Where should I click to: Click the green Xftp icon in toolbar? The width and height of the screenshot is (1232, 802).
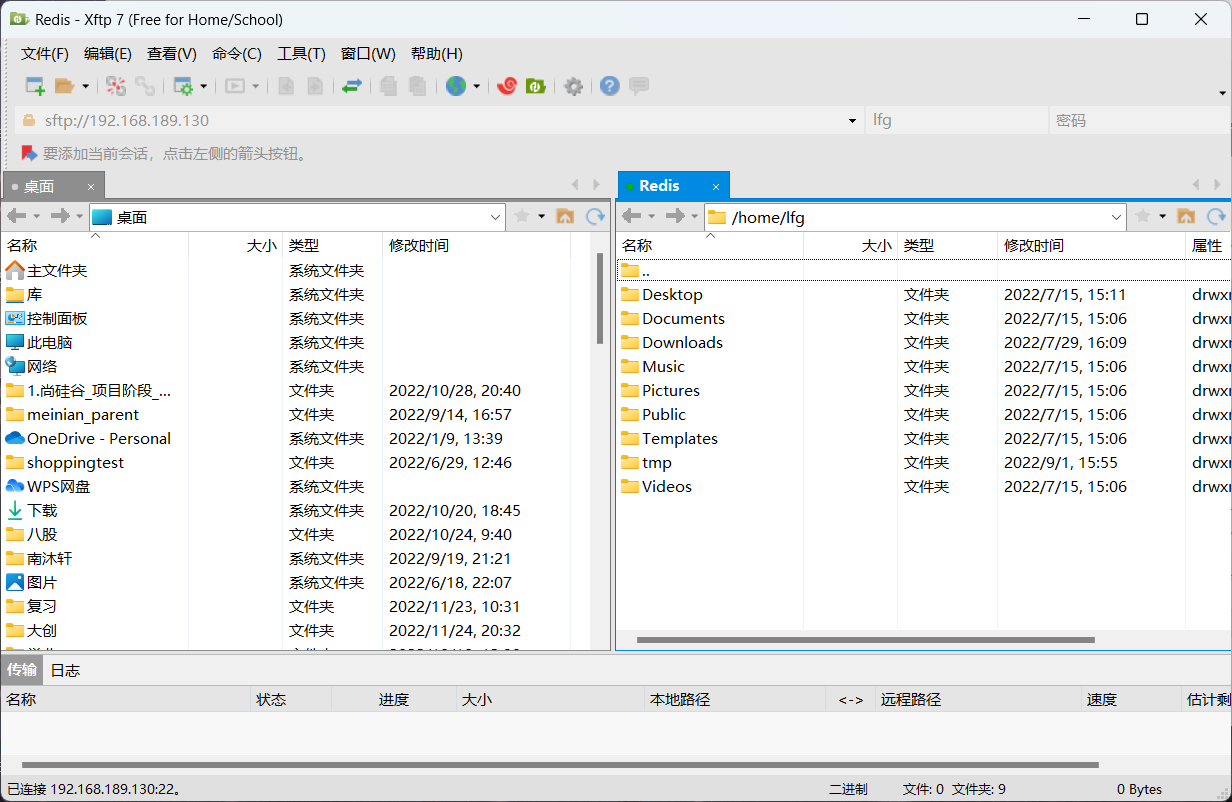(536, 86)
